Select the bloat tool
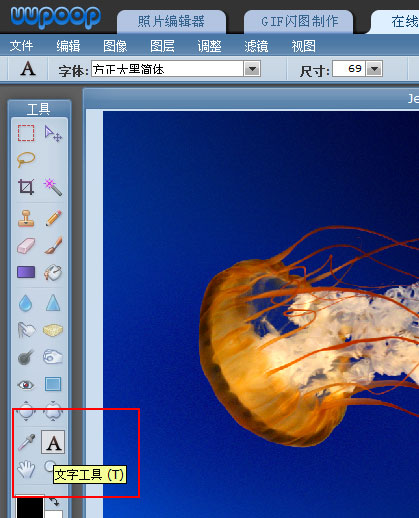Viewport: 419px width, 518px height. pos(26,411)
